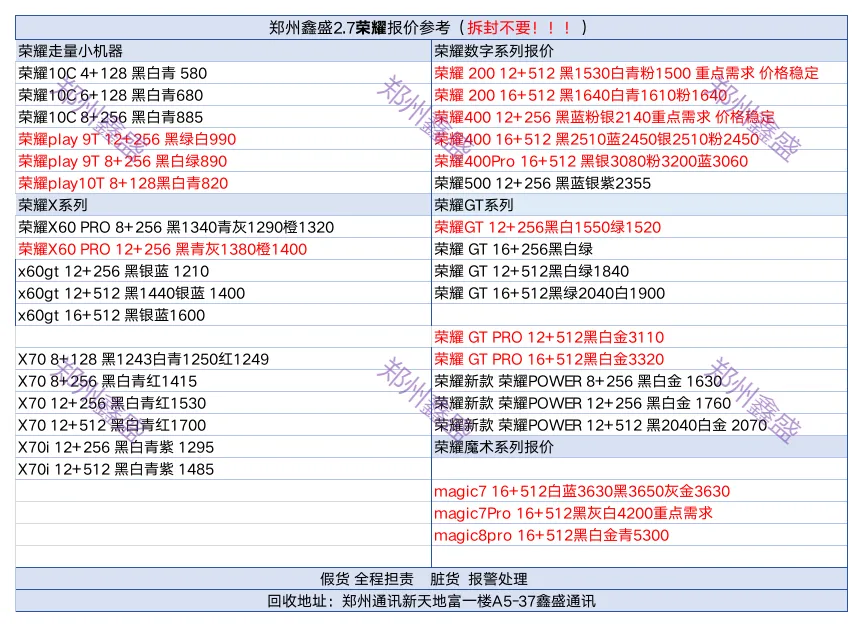Select row X70 8+256 黑白青红1415
863x627 pixels.
click(x=223, y=381)
